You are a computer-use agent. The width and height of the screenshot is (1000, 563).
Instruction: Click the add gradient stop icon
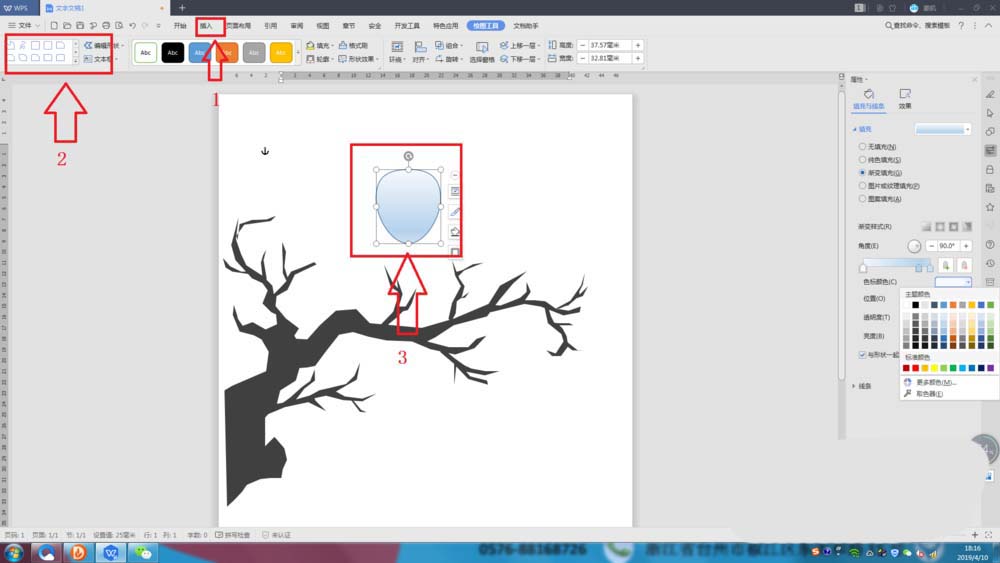click(x=946, y=265)
